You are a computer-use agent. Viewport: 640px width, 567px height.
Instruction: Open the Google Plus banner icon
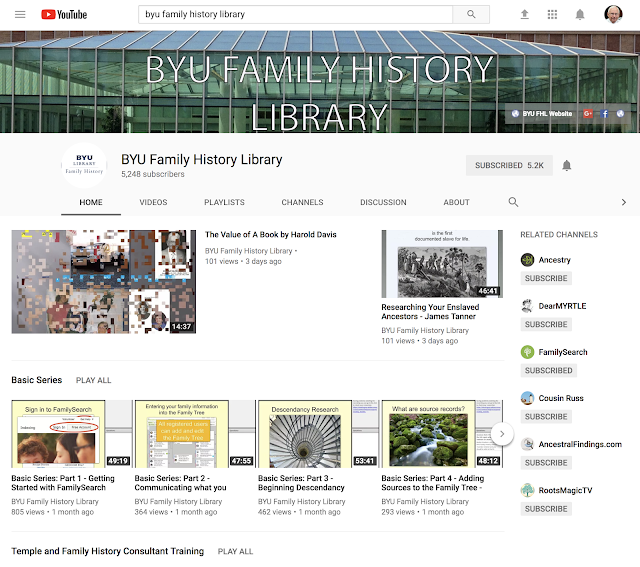point(588,113)
